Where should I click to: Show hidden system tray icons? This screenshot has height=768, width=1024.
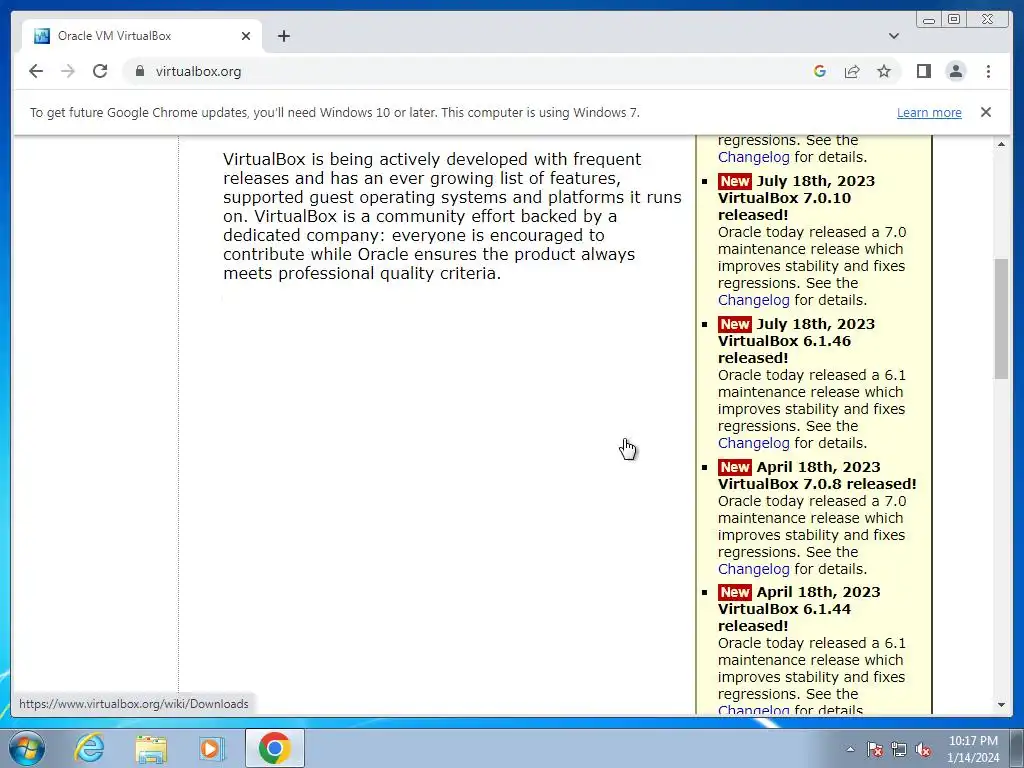[x=850, y=749]
